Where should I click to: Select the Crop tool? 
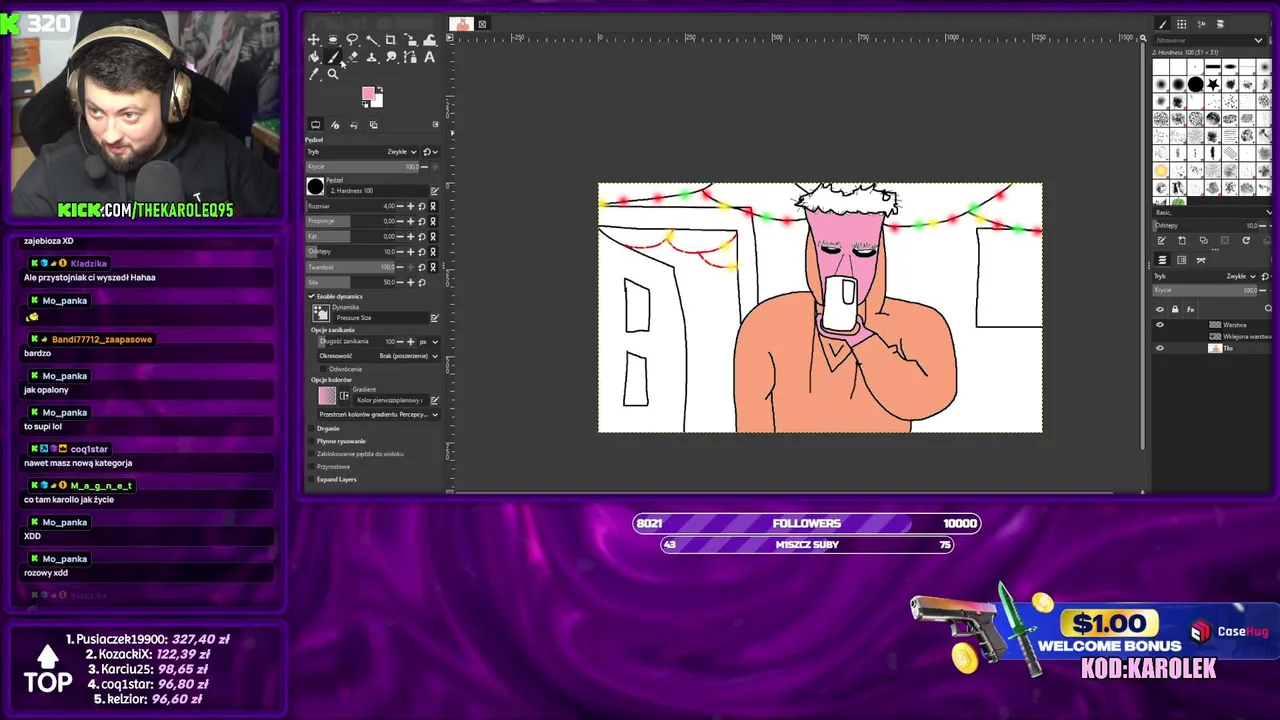(x=391, y=40)
